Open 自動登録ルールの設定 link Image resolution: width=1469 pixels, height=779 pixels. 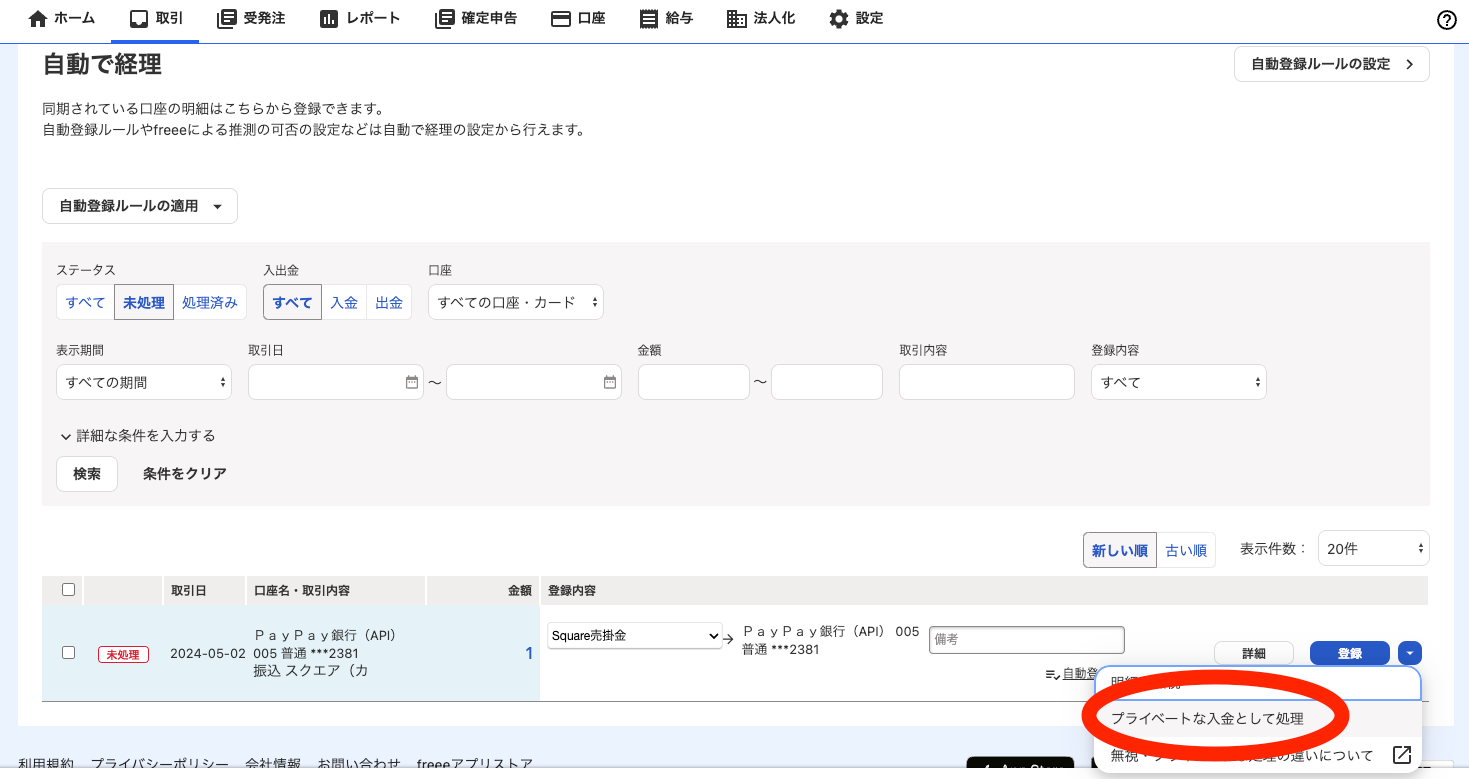tap(1330, 63)
